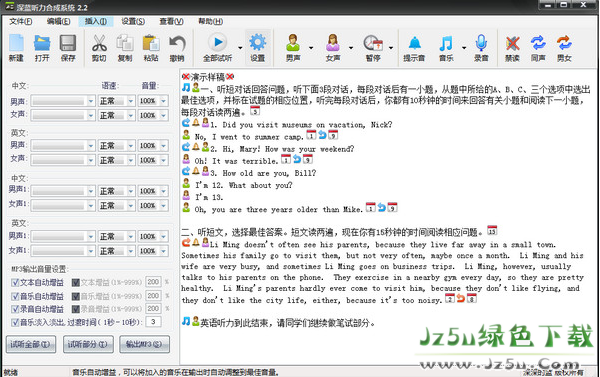Open the 查看(V) menu

171,21
